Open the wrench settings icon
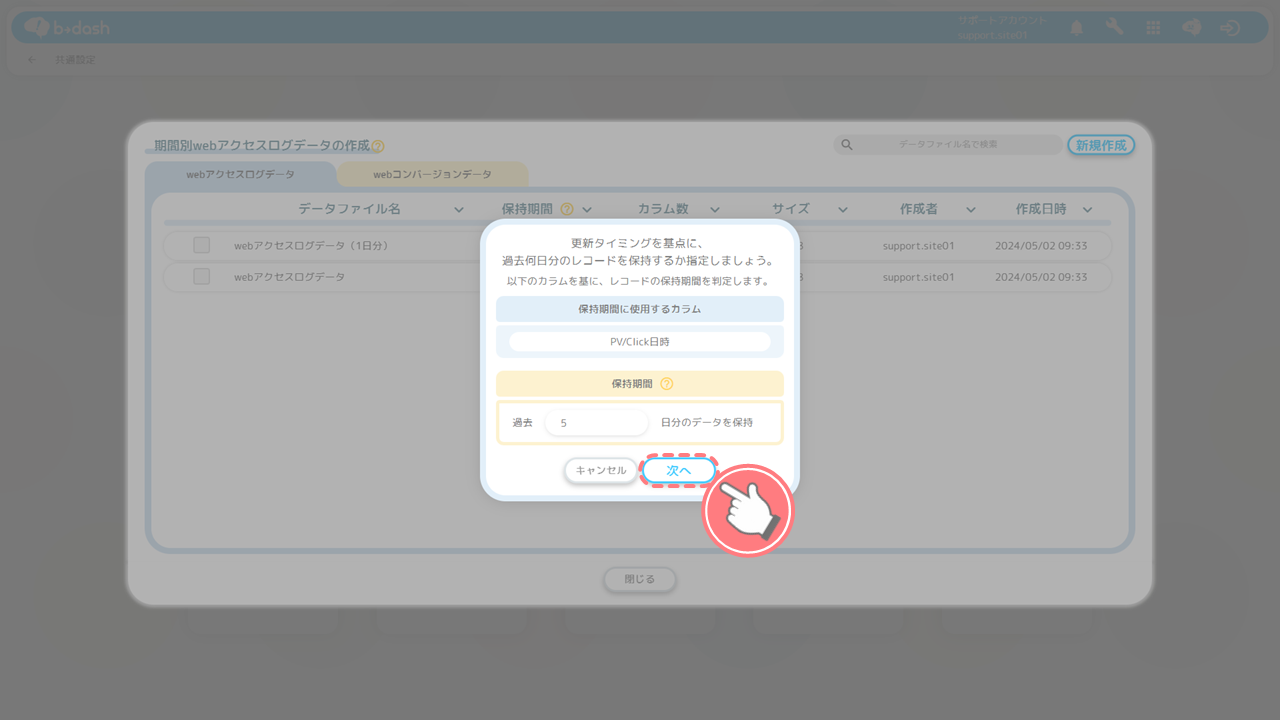The height and width of the screenshot is (720, 1280). tap(1114, 27)
